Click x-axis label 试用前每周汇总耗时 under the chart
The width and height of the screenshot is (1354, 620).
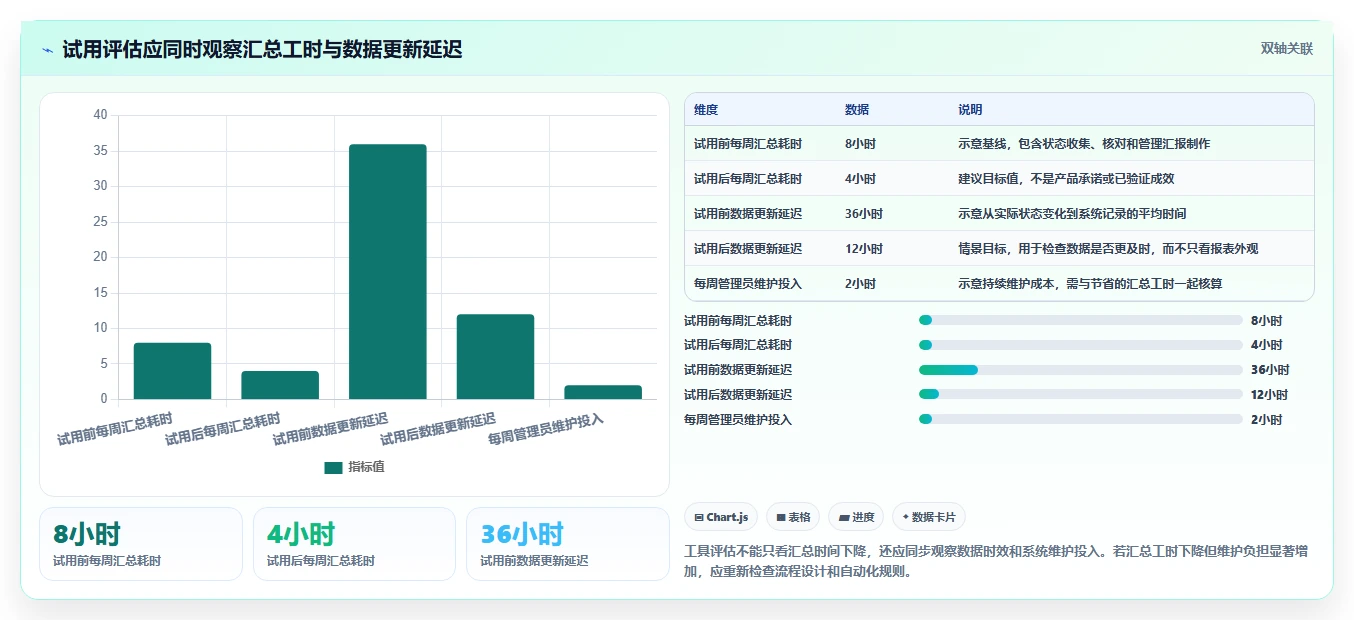pyautogui.click(x=114, y=429)
